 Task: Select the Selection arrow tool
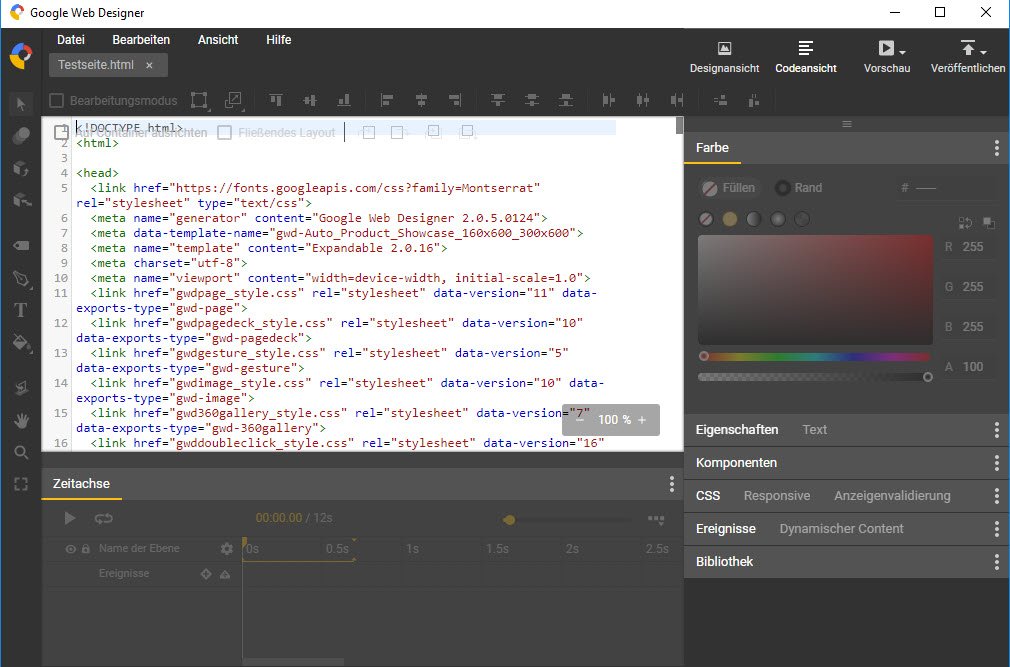click(21, 104)
